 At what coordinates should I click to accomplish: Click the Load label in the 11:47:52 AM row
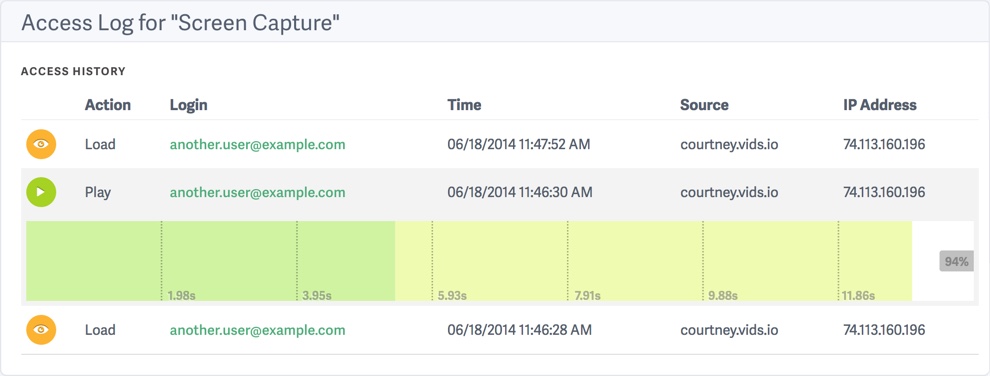100,144
